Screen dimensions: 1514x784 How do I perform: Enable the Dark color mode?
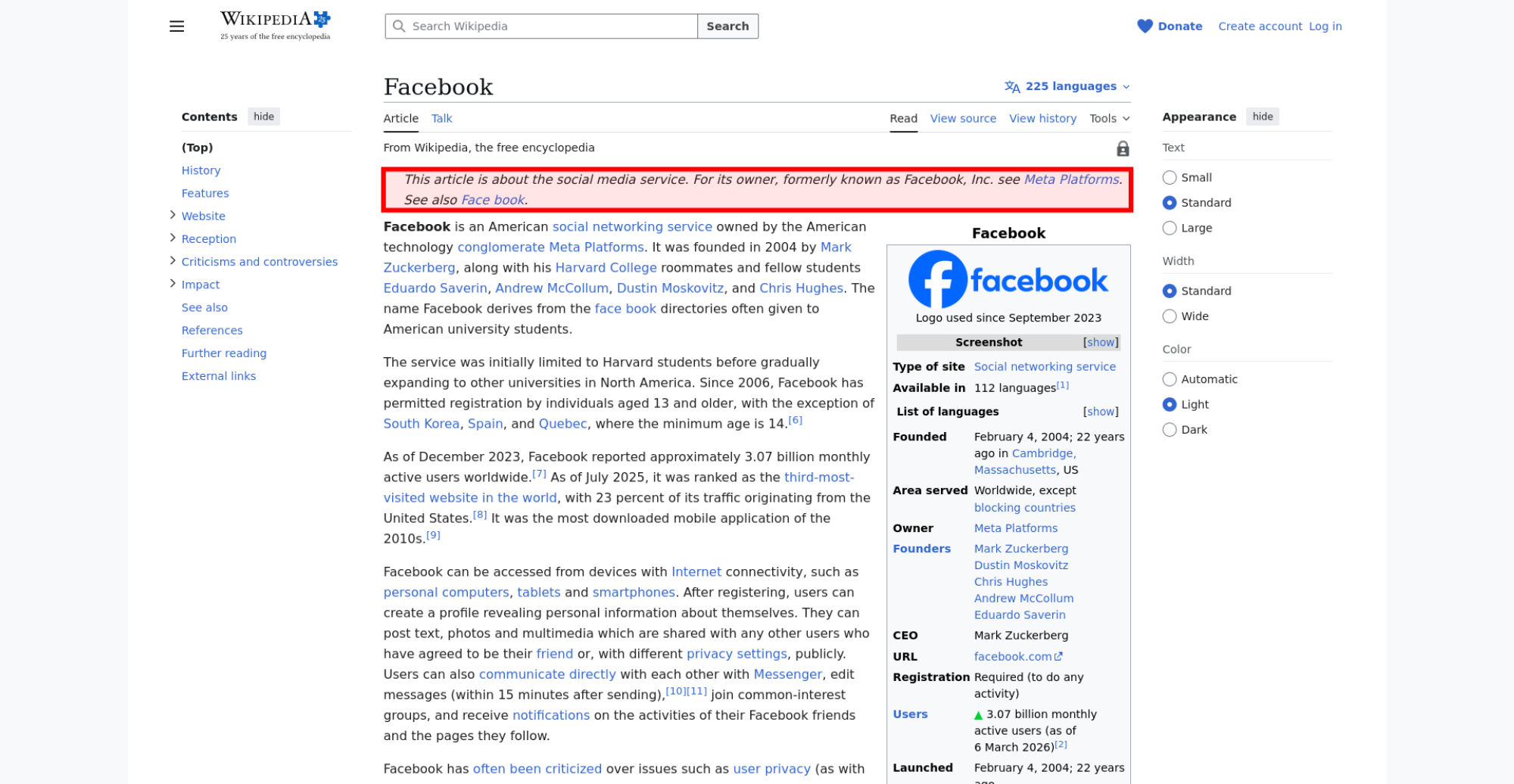pos(1170,430)
